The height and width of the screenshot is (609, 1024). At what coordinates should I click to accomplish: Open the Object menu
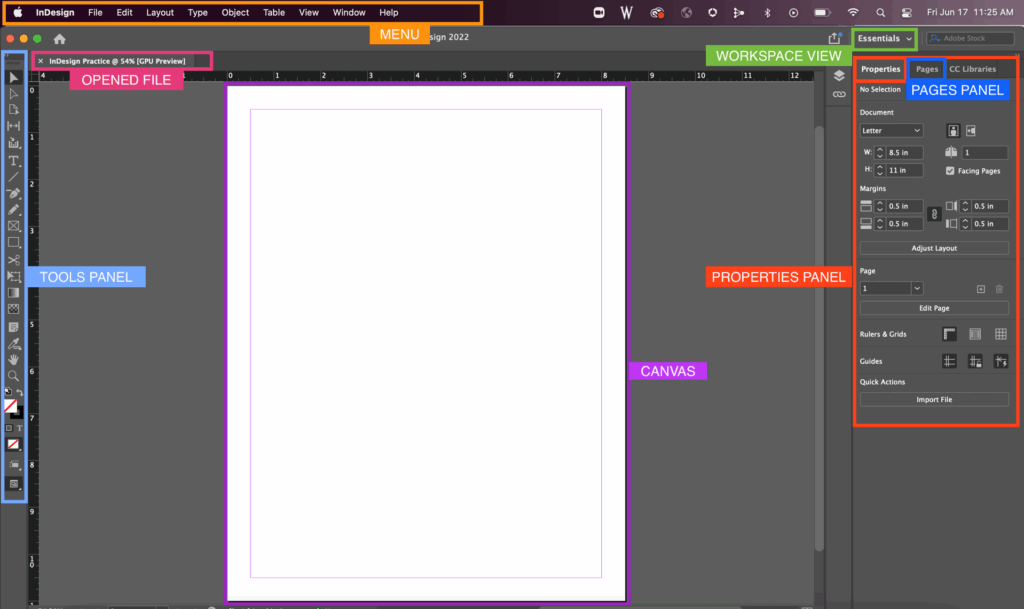click(234, 12)
